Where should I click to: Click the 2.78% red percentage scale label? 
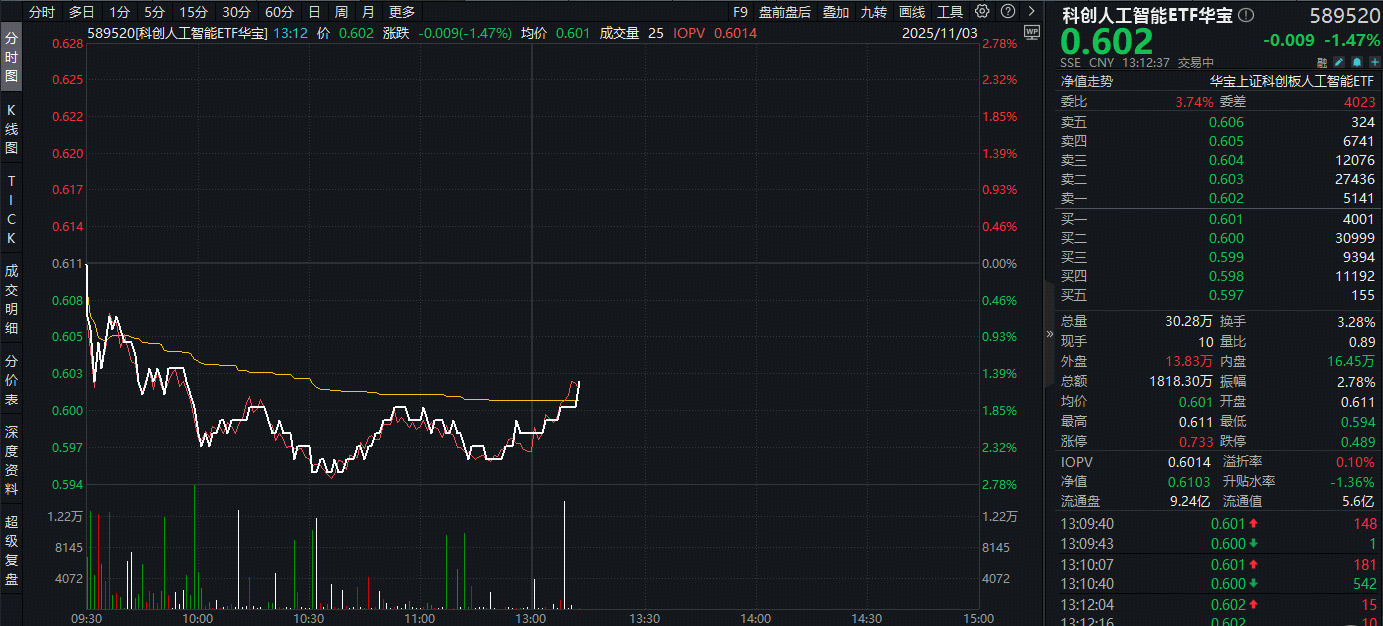pyautogui.click(x=1001, y=43)
